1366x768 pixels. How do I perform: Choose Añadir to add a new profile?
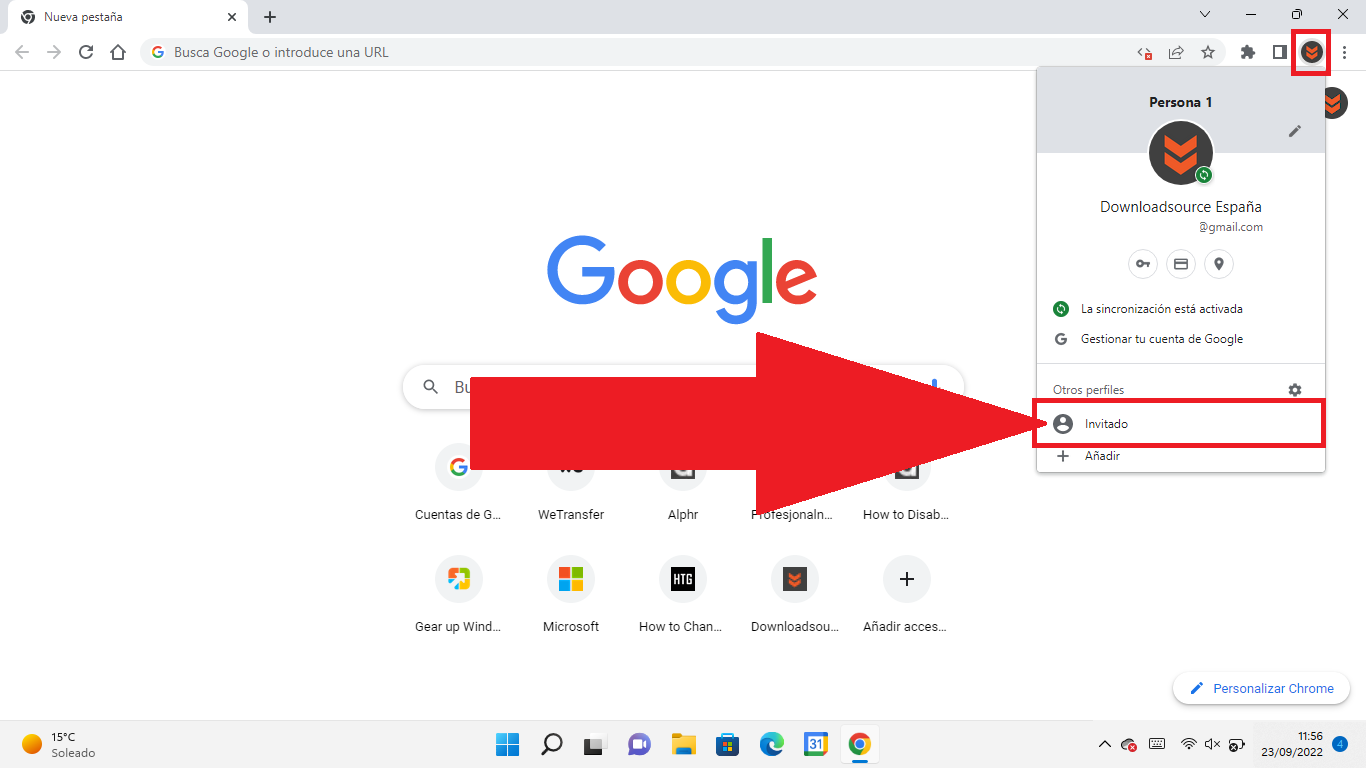tap(1180, 456)
